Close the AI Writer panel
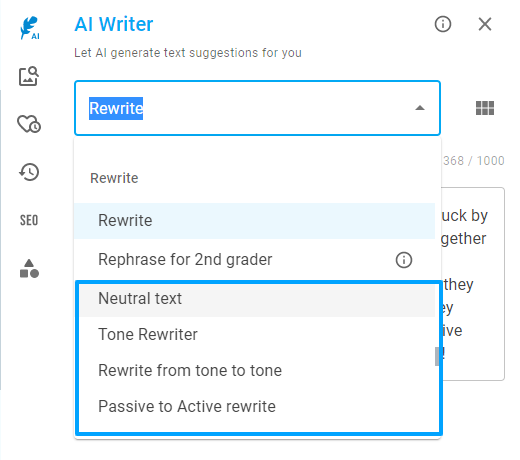Screen dimensions: 520x460 click(485, 24)
